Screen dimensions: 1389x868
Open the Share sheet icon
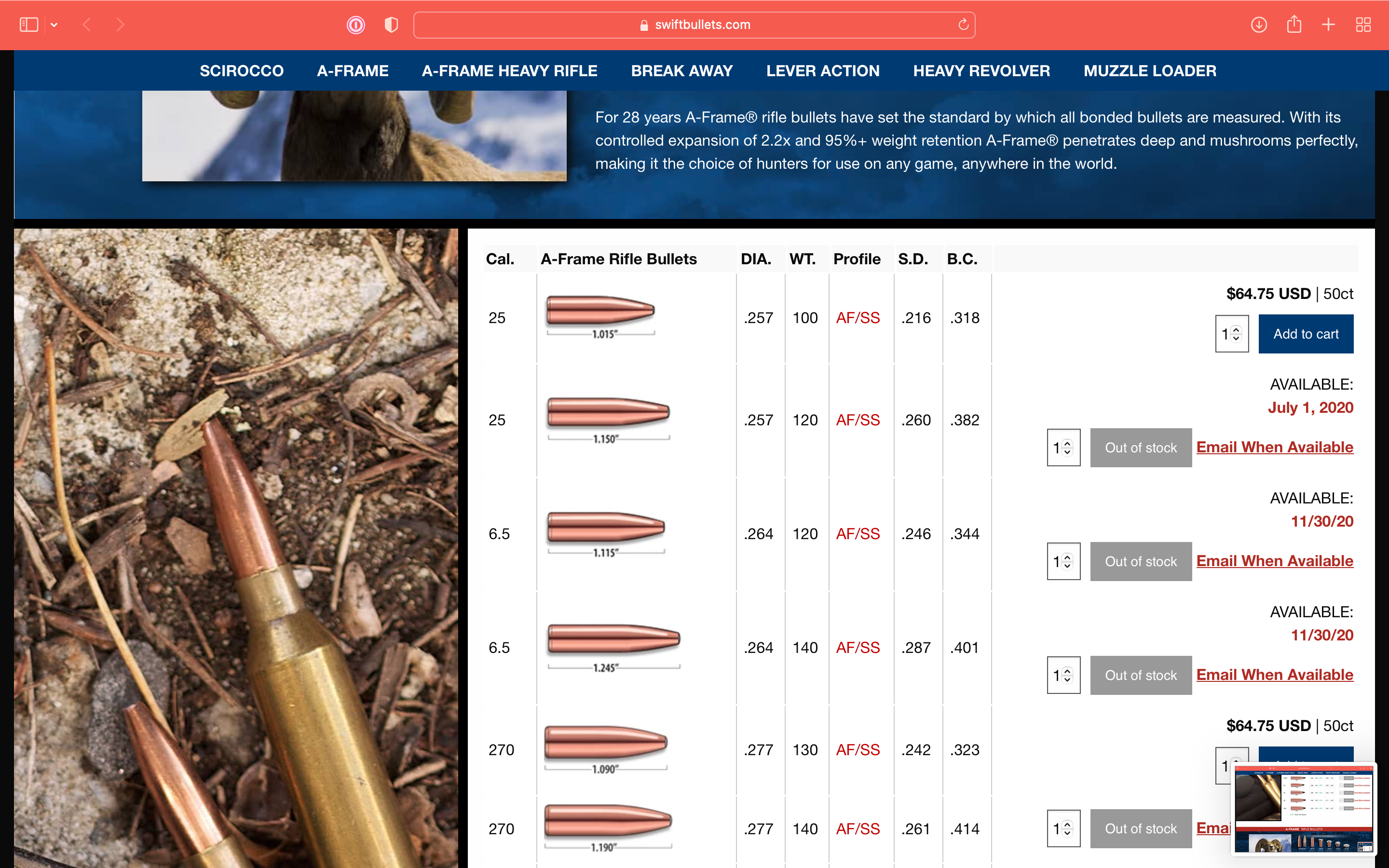point(1294,24)
